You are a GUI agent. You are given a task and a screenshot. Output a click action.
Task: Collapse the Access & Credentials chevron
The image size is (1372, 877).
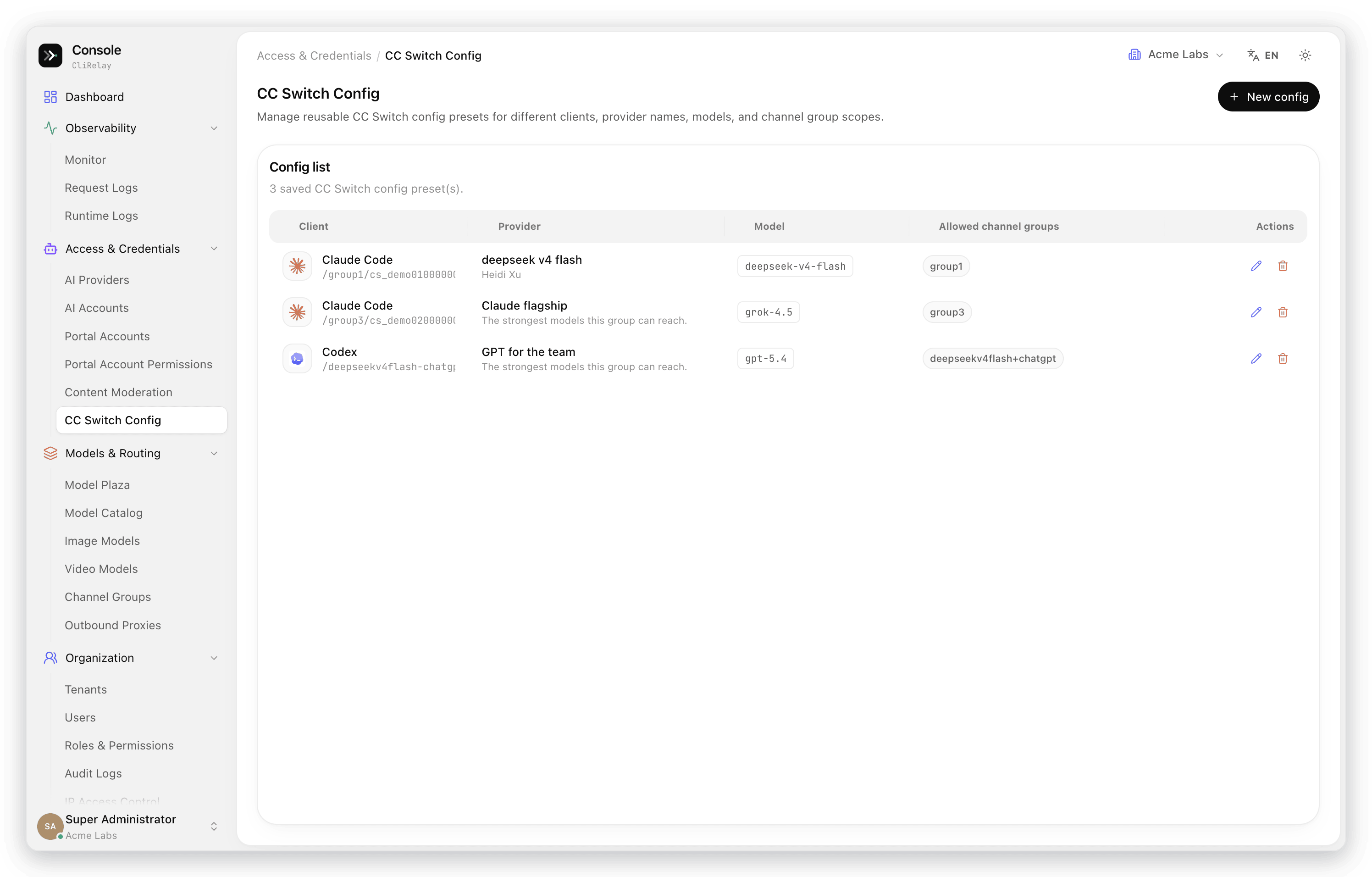point(214,249)
